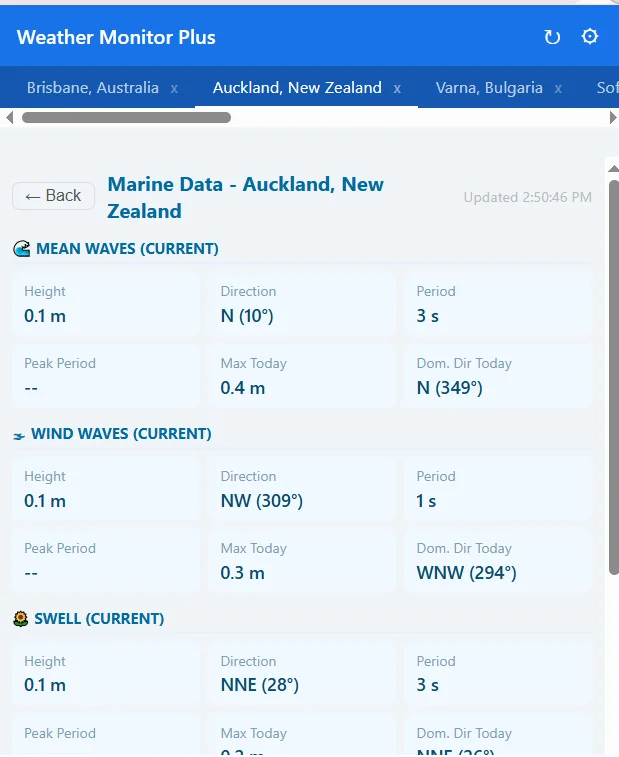Click the vertical scrollbar up arrow
619x757 pixels.
click(614, 168)
